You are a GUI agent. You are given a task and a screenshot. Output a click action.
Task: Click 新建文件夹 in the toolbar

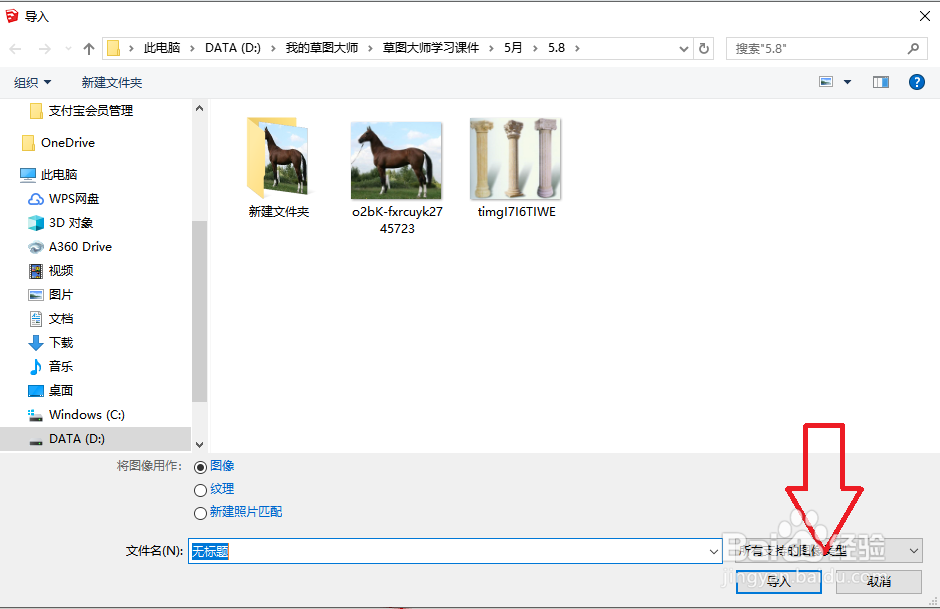(x=111, y=82)
